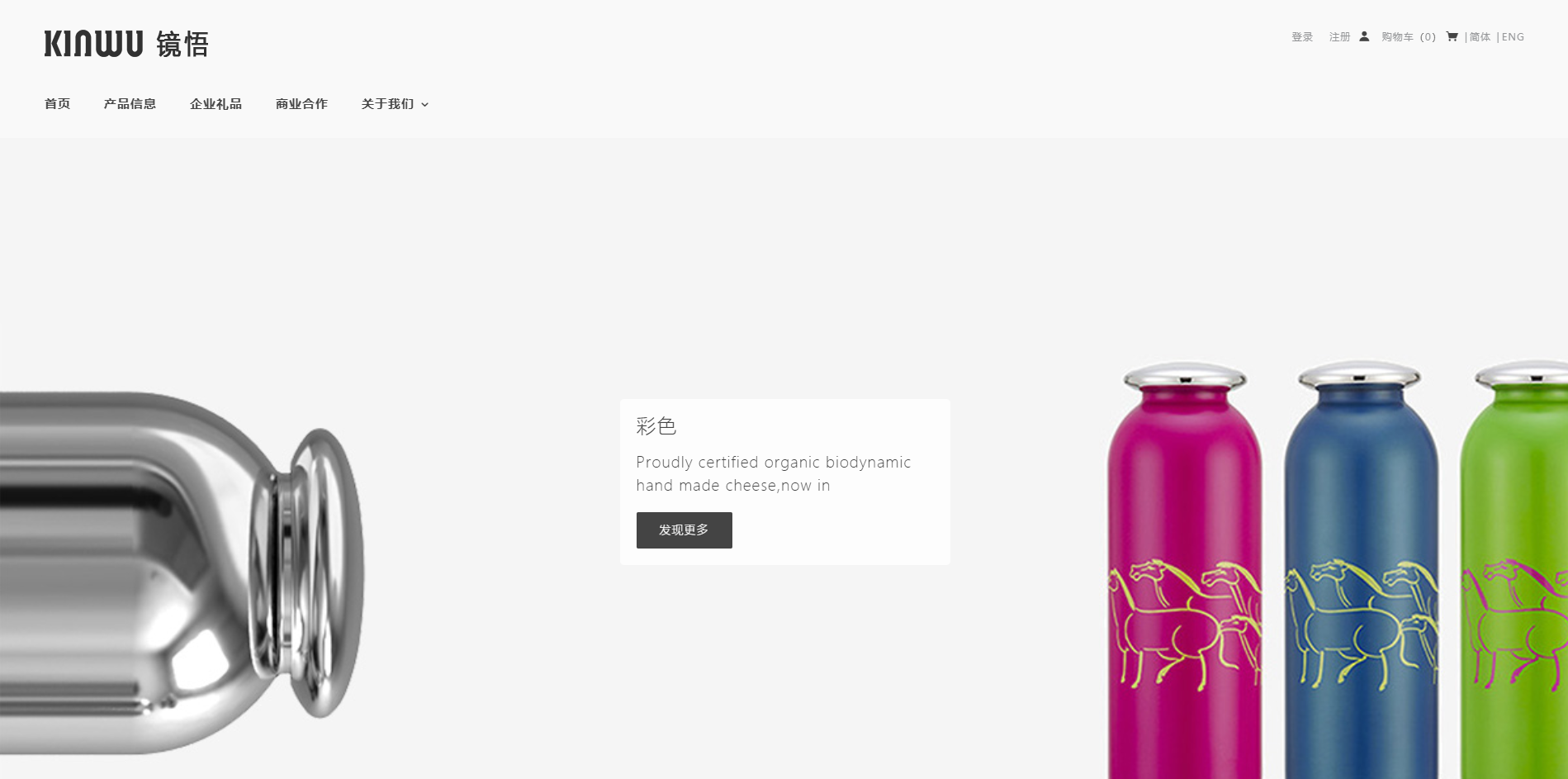The width and height of the screenshot is (1568, 779).
Task: Switch language to ENG
Action: pyautogui.click(x=1513, y=37)
